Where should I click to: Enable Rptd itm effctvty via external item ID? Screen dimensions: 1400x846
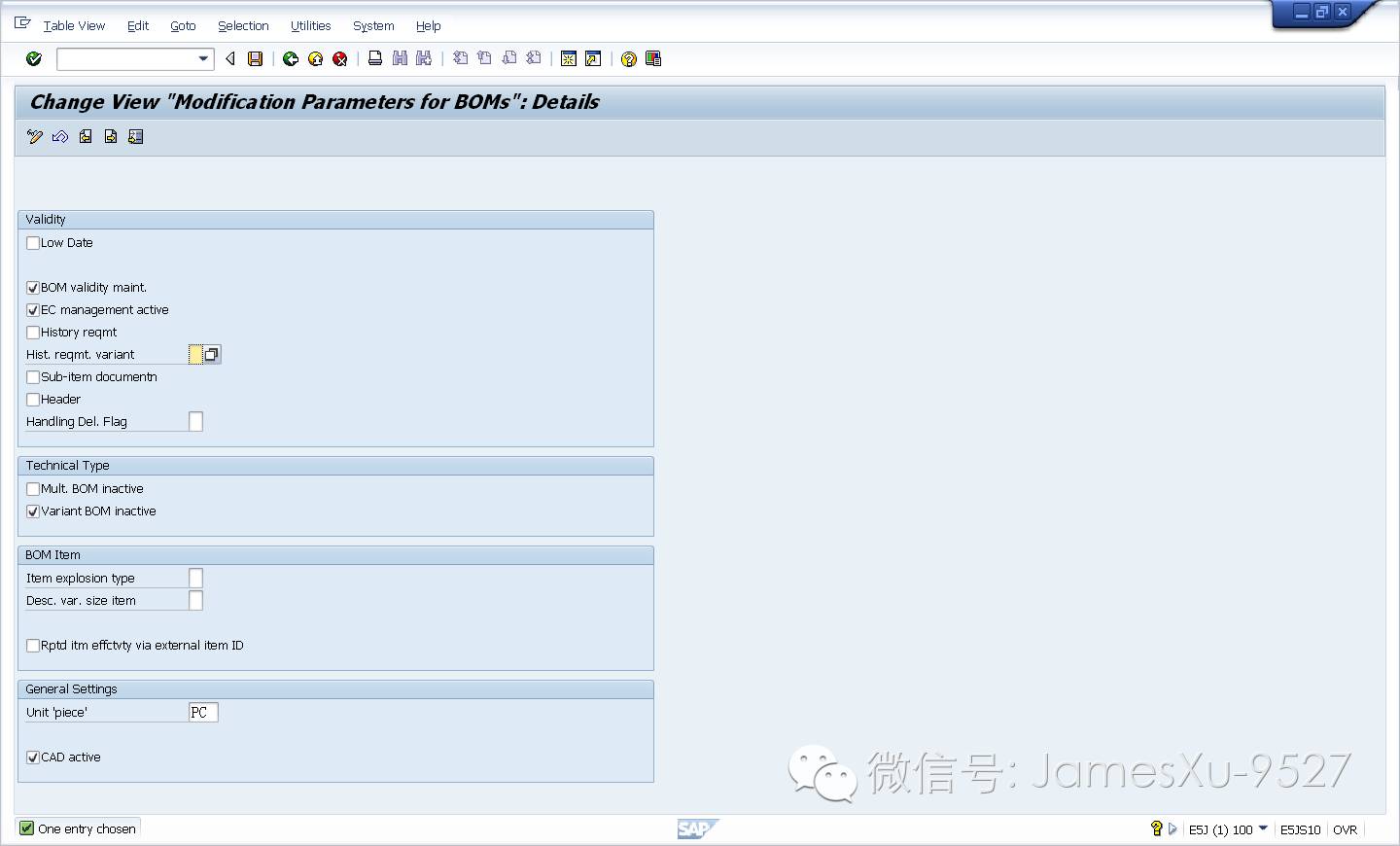pos(33,646)
